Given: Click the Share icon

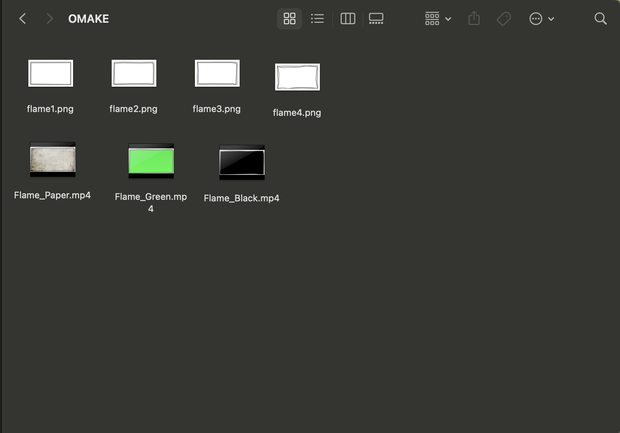Looking at the screenshot, I should click(x=474, y=19).
